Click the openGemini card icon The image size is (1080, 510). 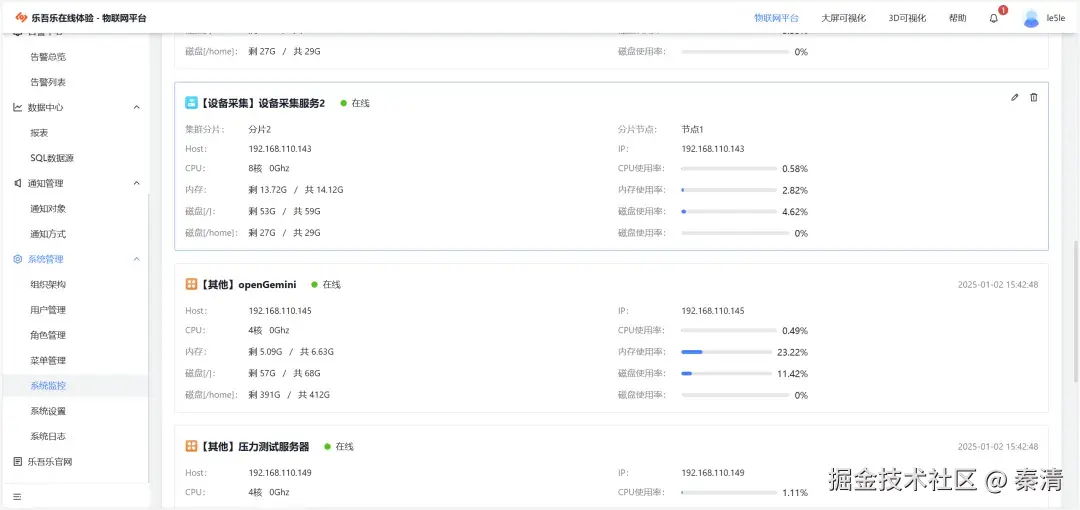tap(191, 284)
